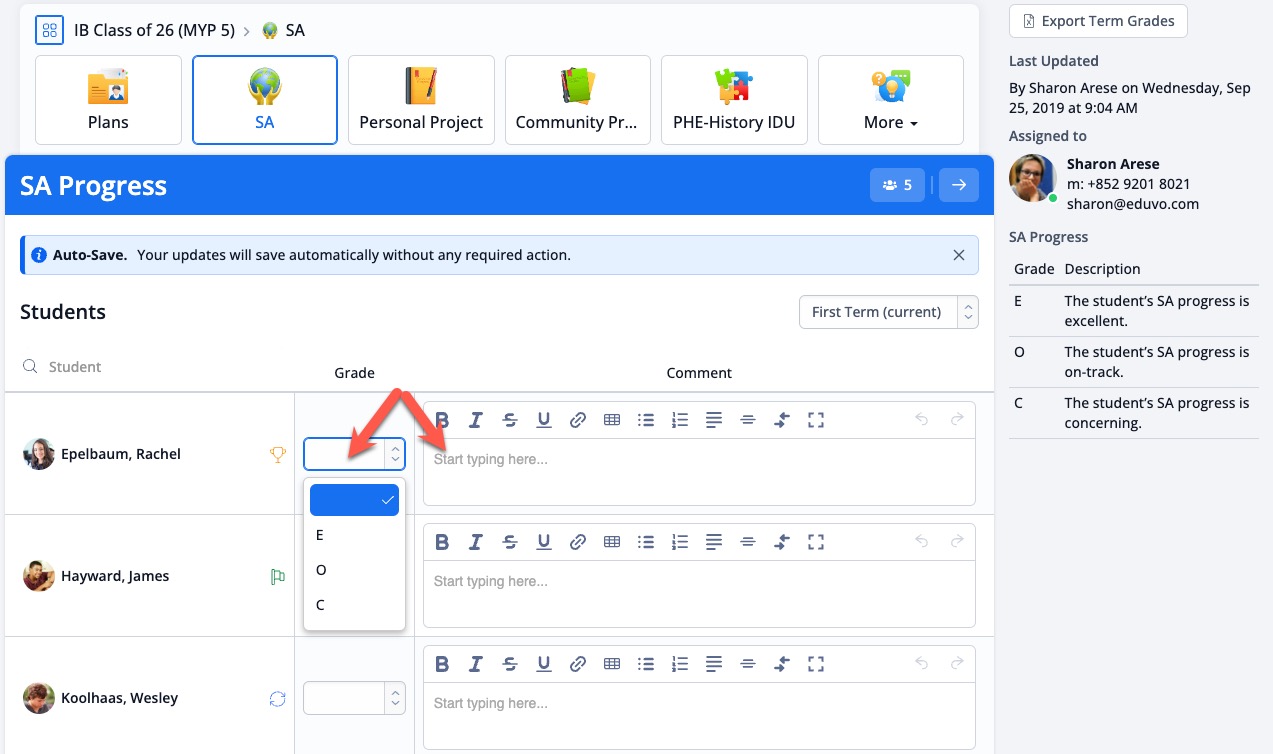Dismiss the Auto-Save notification banner

click(x=959, y=255)
